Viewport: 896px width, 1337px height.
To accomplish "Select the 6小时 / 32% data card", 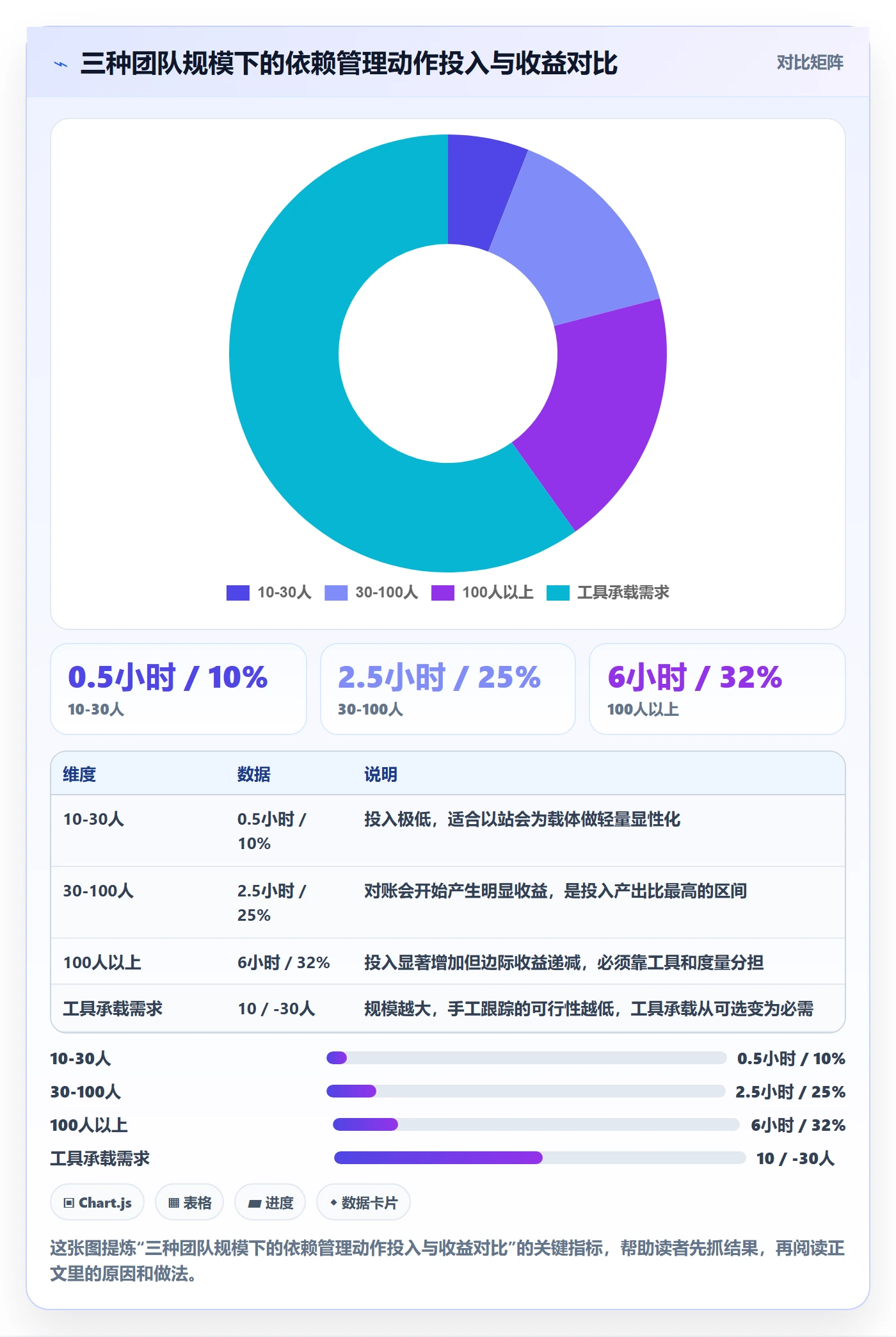I will pyautogui.click(x=717, y=689).
